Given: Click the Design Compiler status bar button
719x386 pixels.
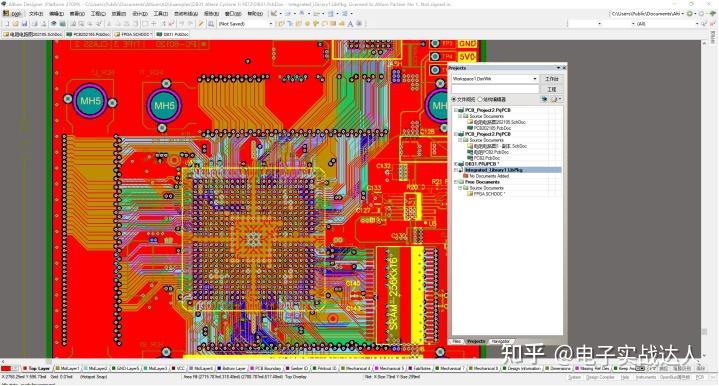Looking at the screenshot, I should pos(600,377).
